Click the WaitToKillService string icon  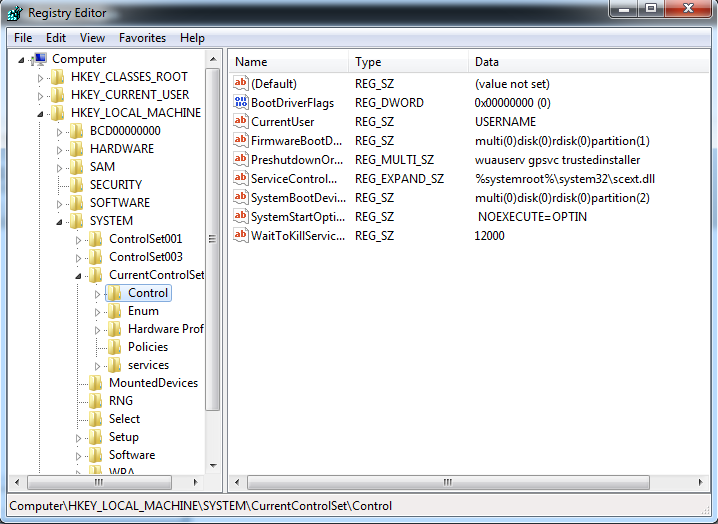[240, 236]
